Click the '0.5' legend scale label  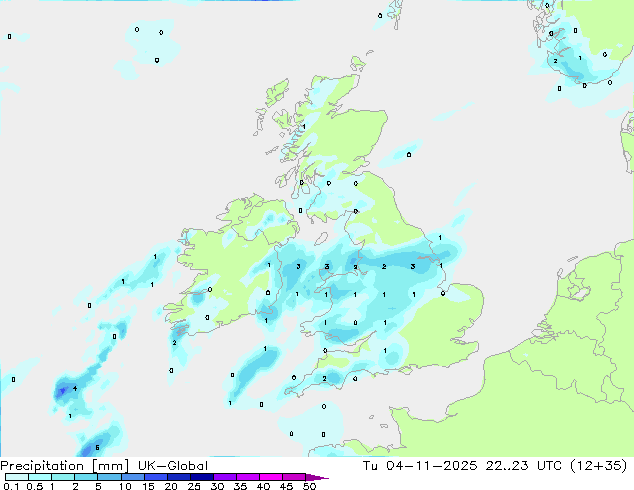(x=34, y=486)
